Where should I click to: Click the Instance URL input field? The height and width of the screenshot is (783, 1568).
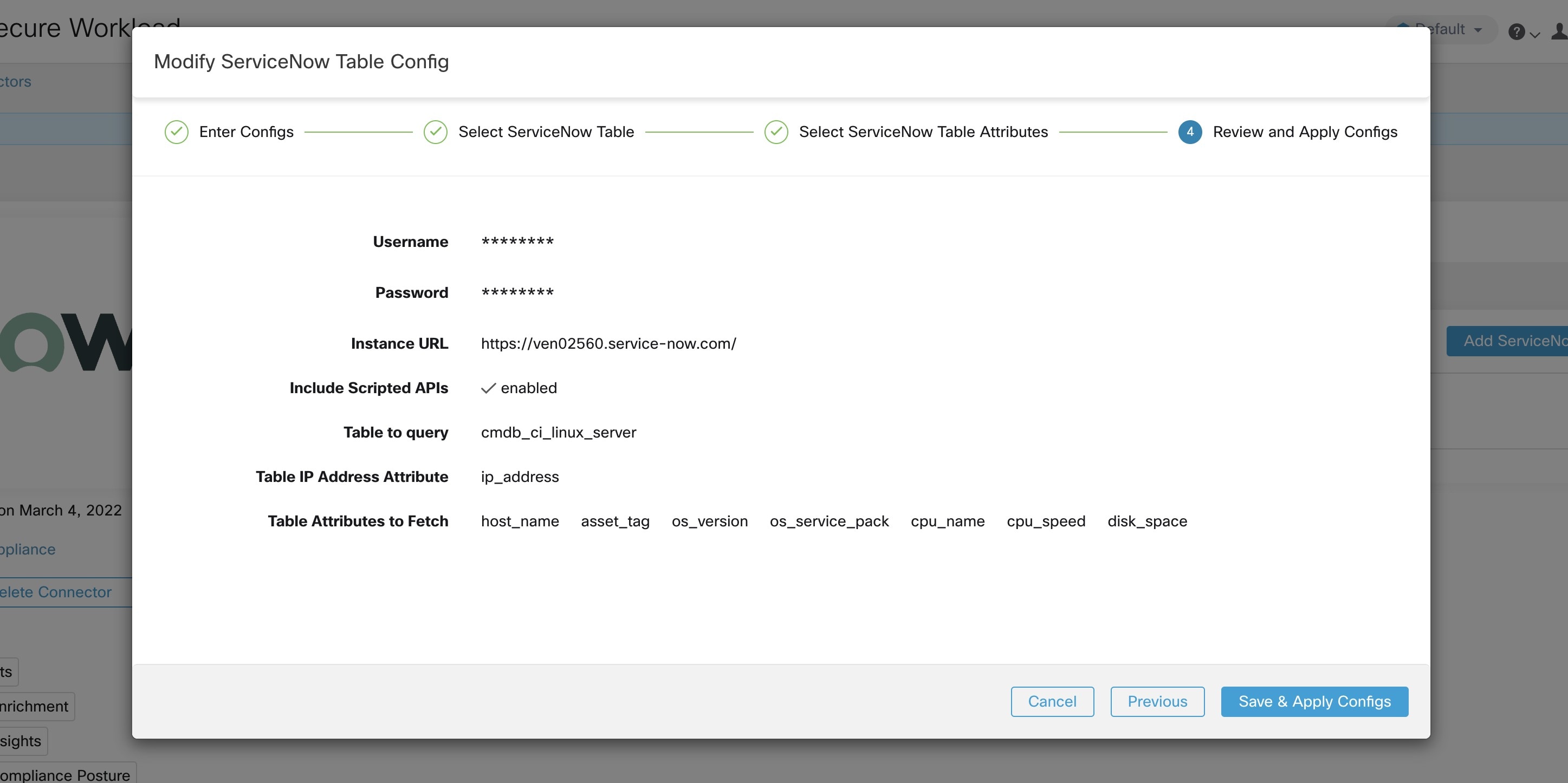[608, 343]
